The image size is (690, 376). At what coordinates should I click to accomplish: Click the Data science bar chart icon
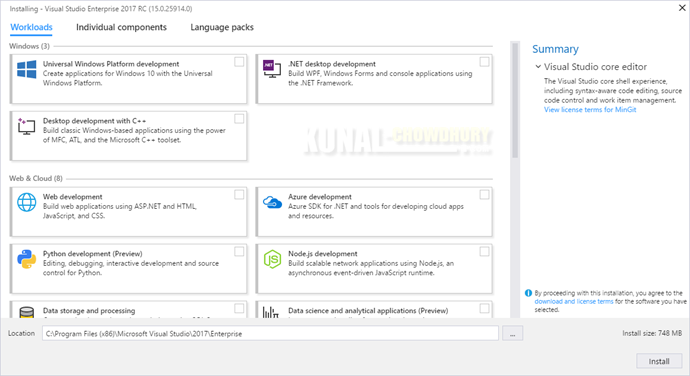271,312
